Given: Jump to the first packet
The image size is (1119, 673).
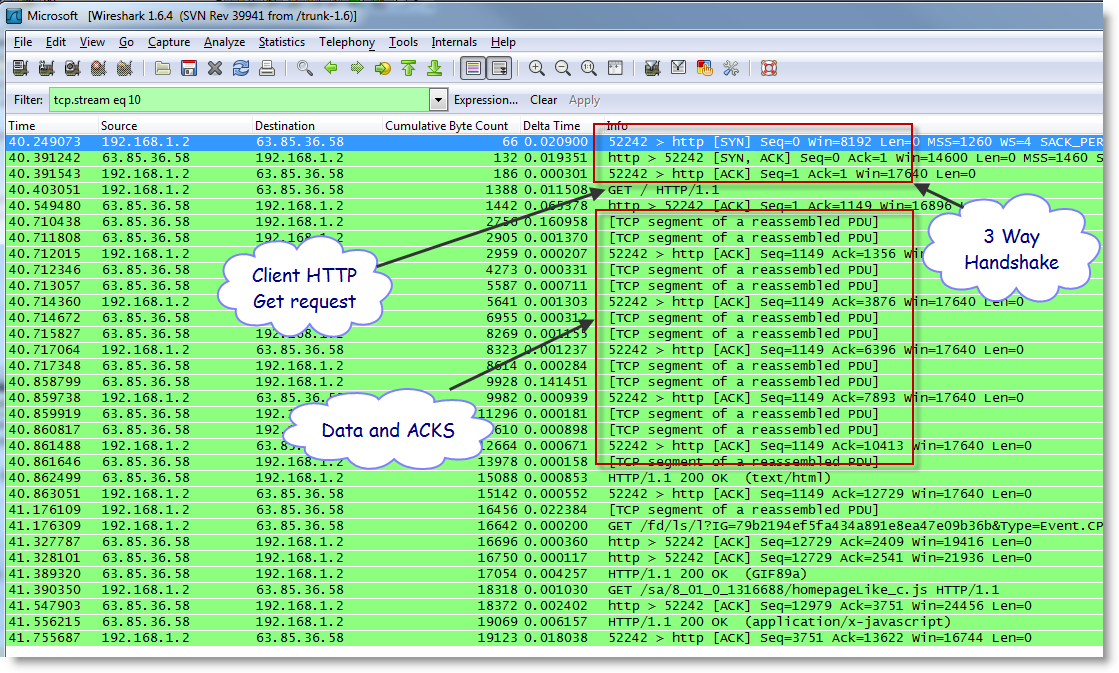Looking at the screenshot, I should (x=408, y=69).
